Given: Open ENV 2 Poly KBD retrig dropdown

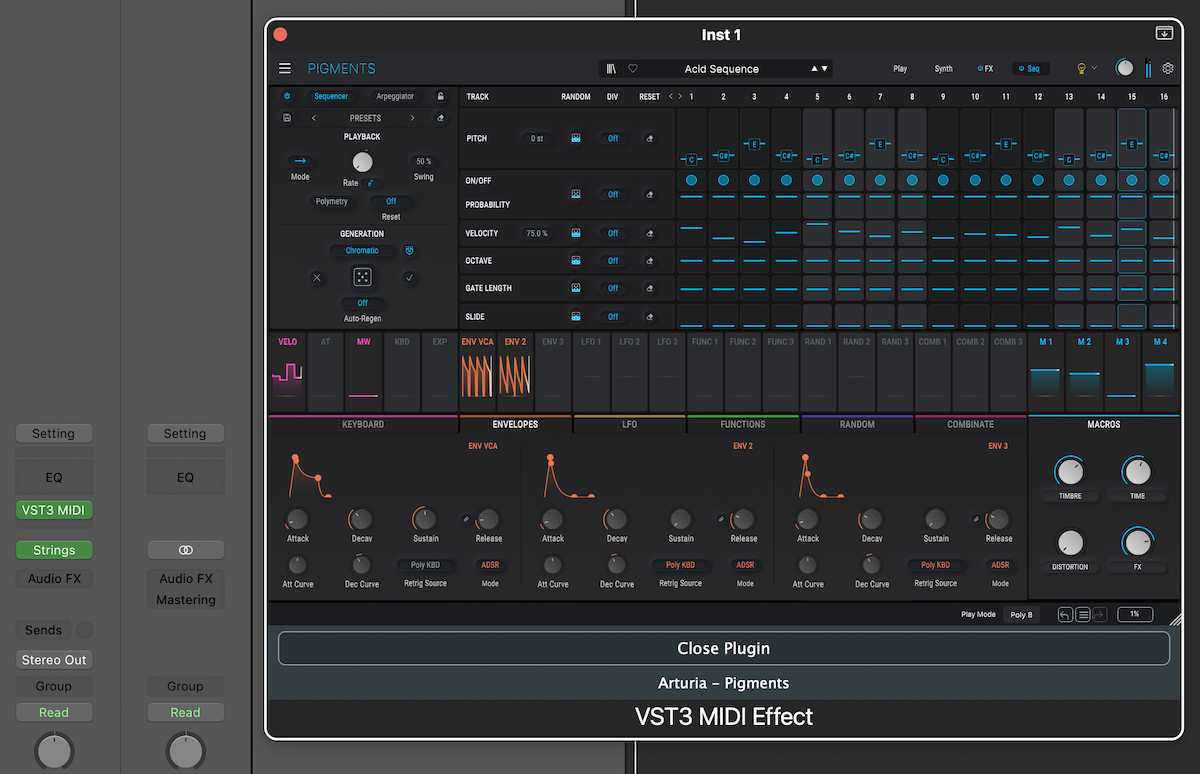Looking at the screenshot, I should click(x=681, y=565).
